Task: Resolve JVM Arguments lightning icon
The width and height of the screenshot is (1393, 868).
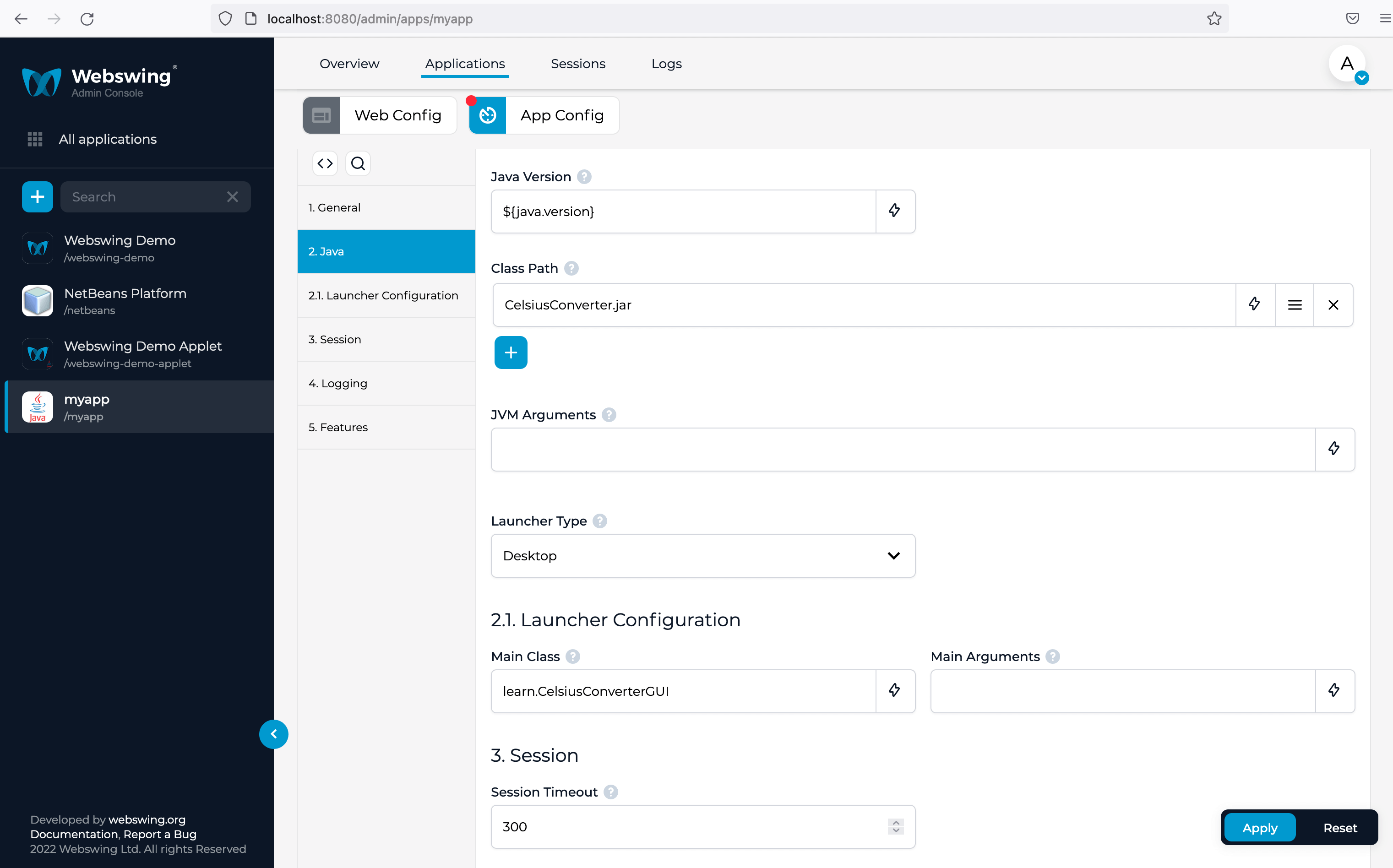Action: (x=1334, y=450)
